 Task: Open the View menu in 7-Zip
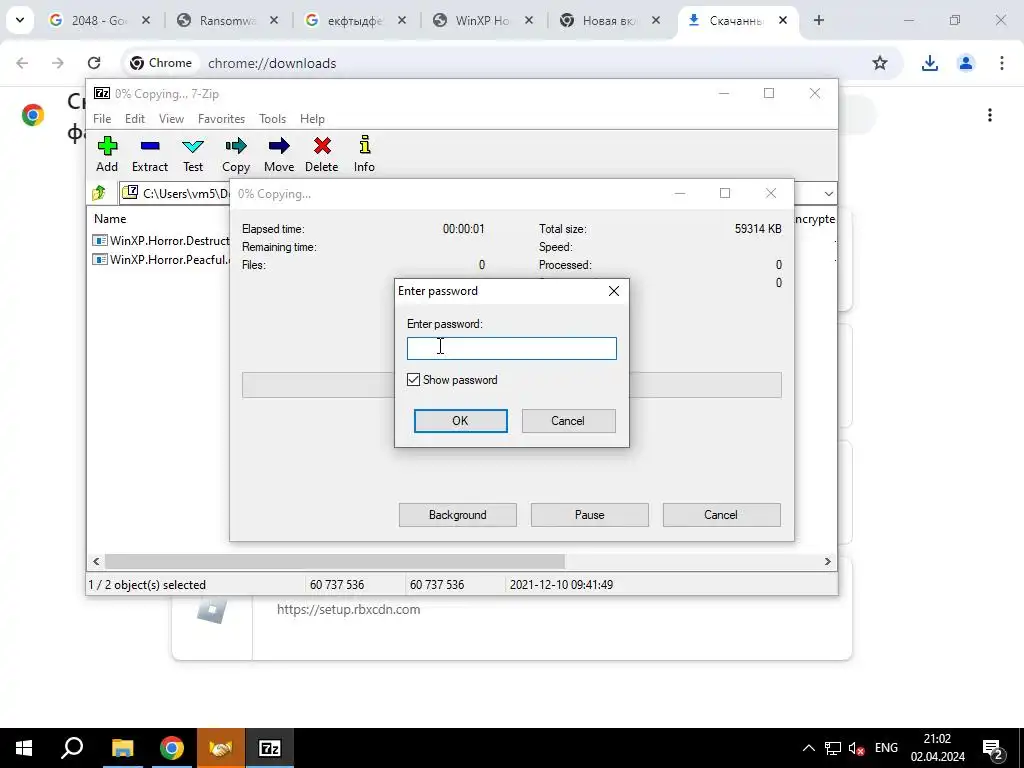click(x=171, y=119)
